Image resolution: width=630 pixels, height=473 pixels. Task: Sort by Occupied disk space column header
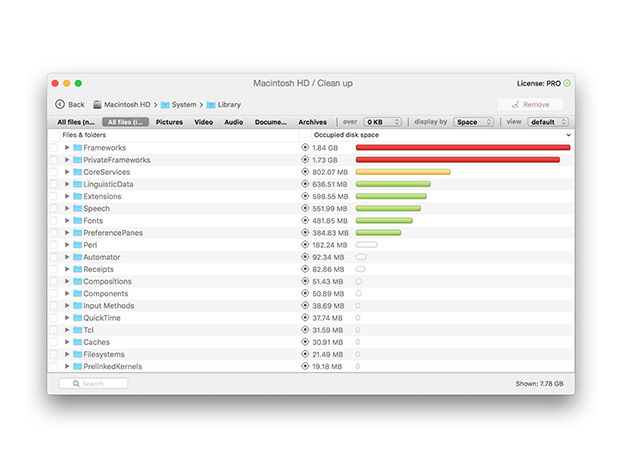click(x=442, y=135)
